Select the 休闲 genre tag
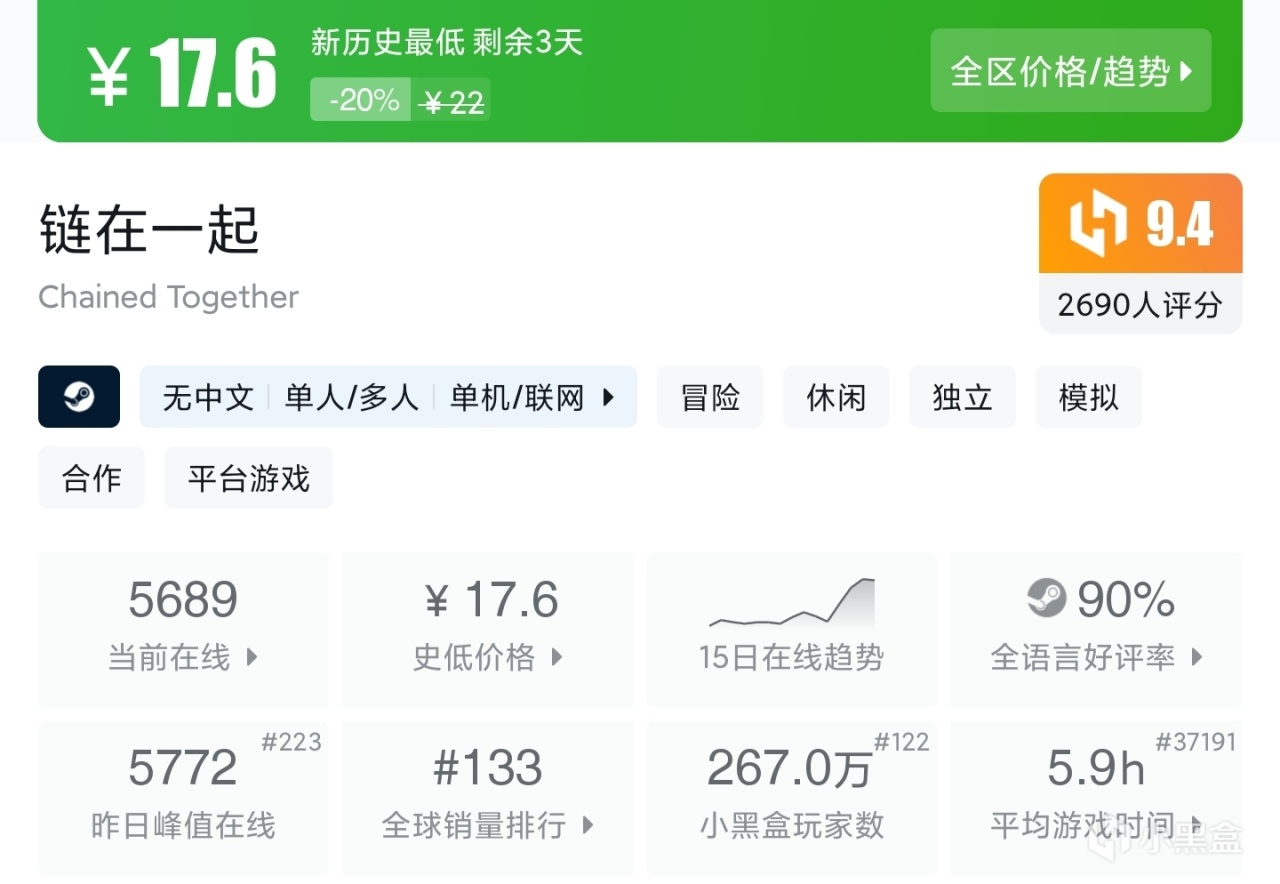1280x884 pixels. pyautogui.click(x=836, y=397)
